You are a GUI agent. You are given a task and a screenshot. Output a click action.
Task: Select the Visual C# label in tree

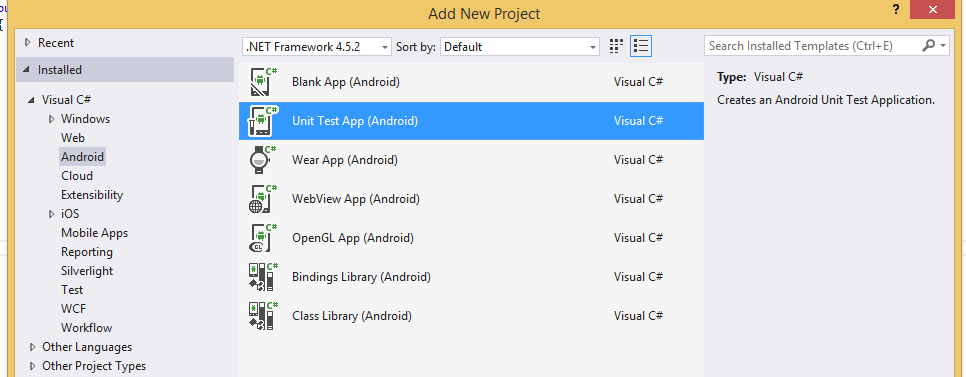67,100
